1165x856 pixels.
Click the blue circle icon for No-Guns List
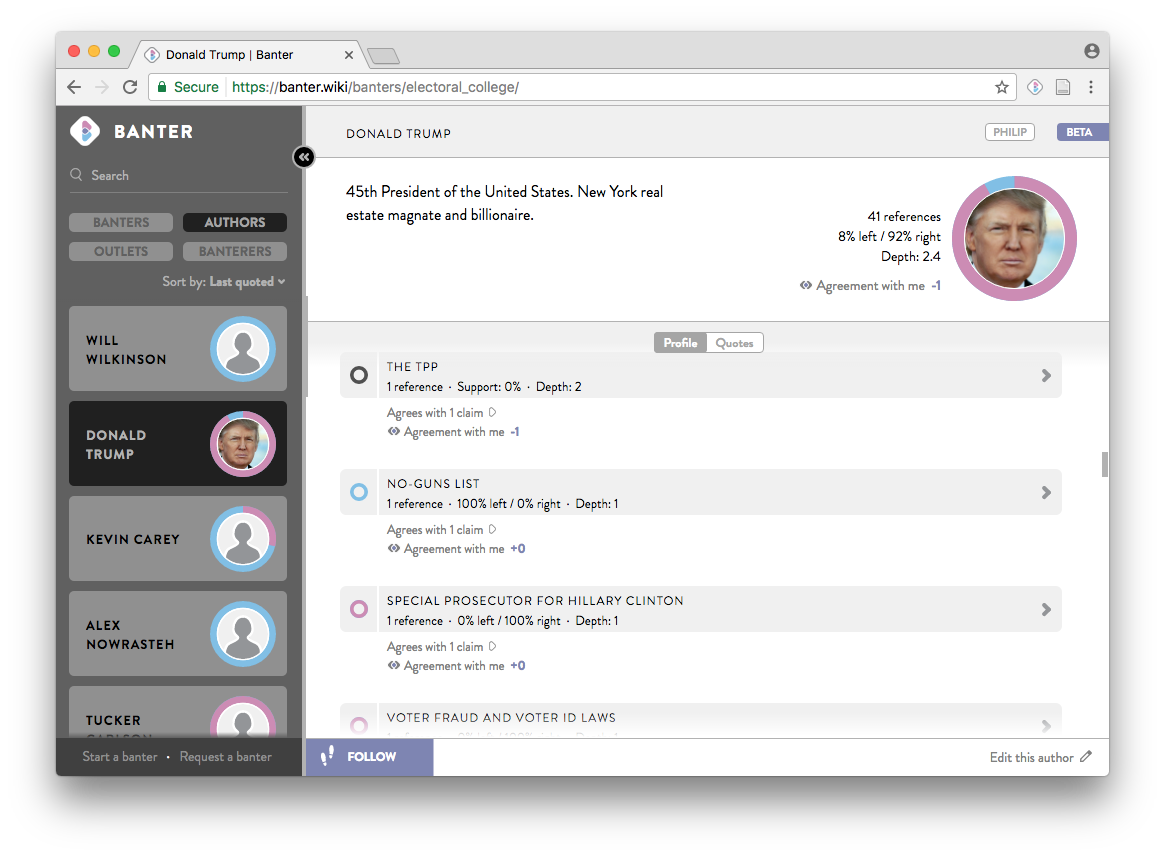tap(359, 492)
